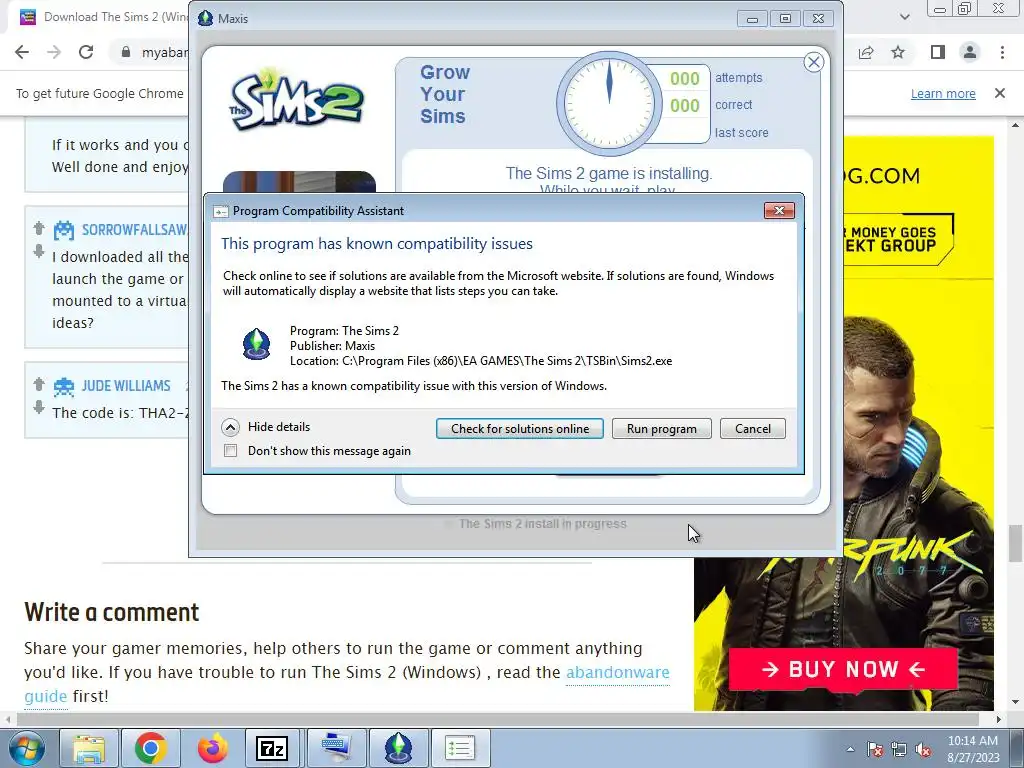Open Windows Start menu orb
The image size is (1024, 768).
point(26,748)
